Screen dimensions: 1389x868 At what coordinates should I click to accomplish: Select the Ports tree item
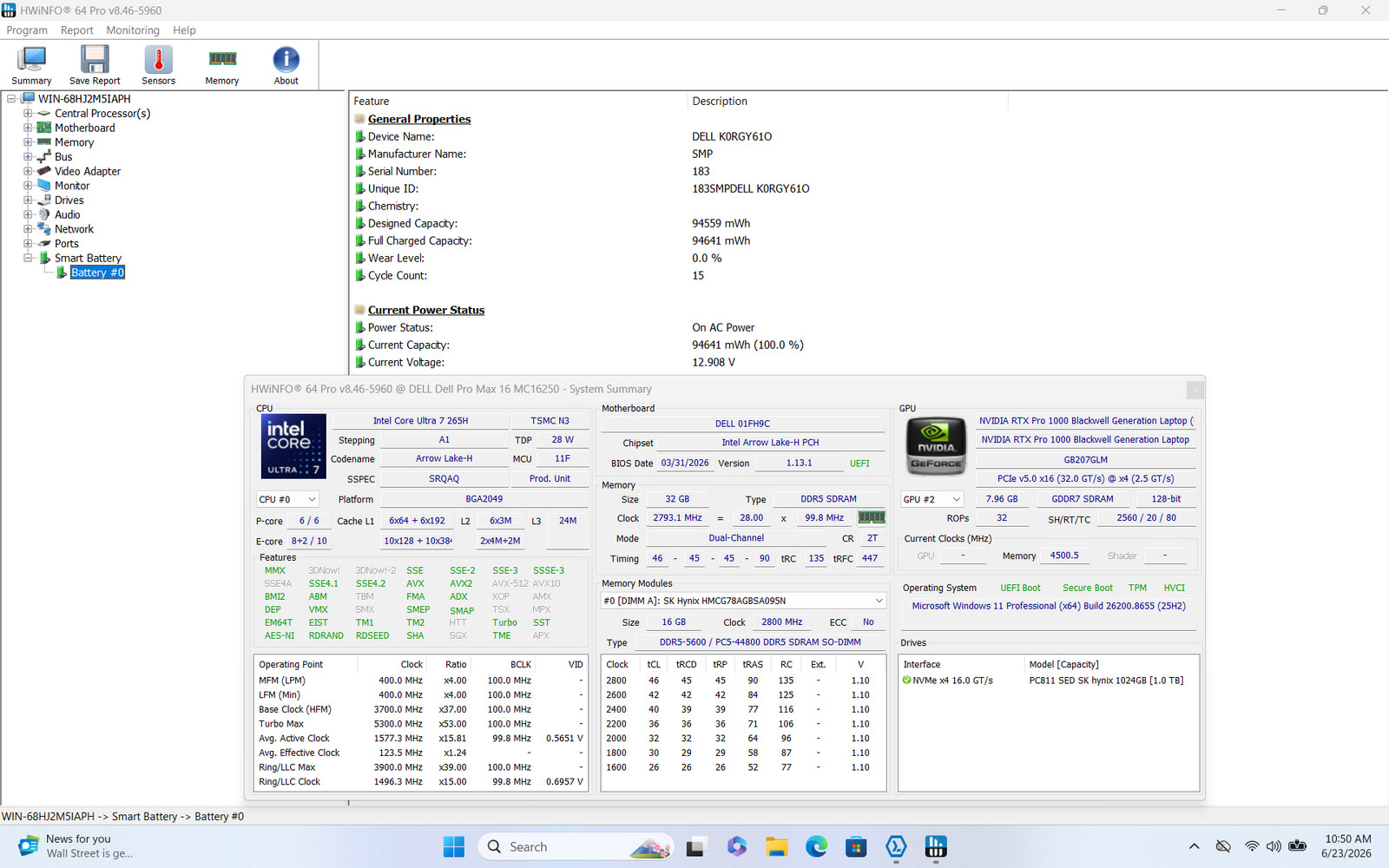(67, 244)
